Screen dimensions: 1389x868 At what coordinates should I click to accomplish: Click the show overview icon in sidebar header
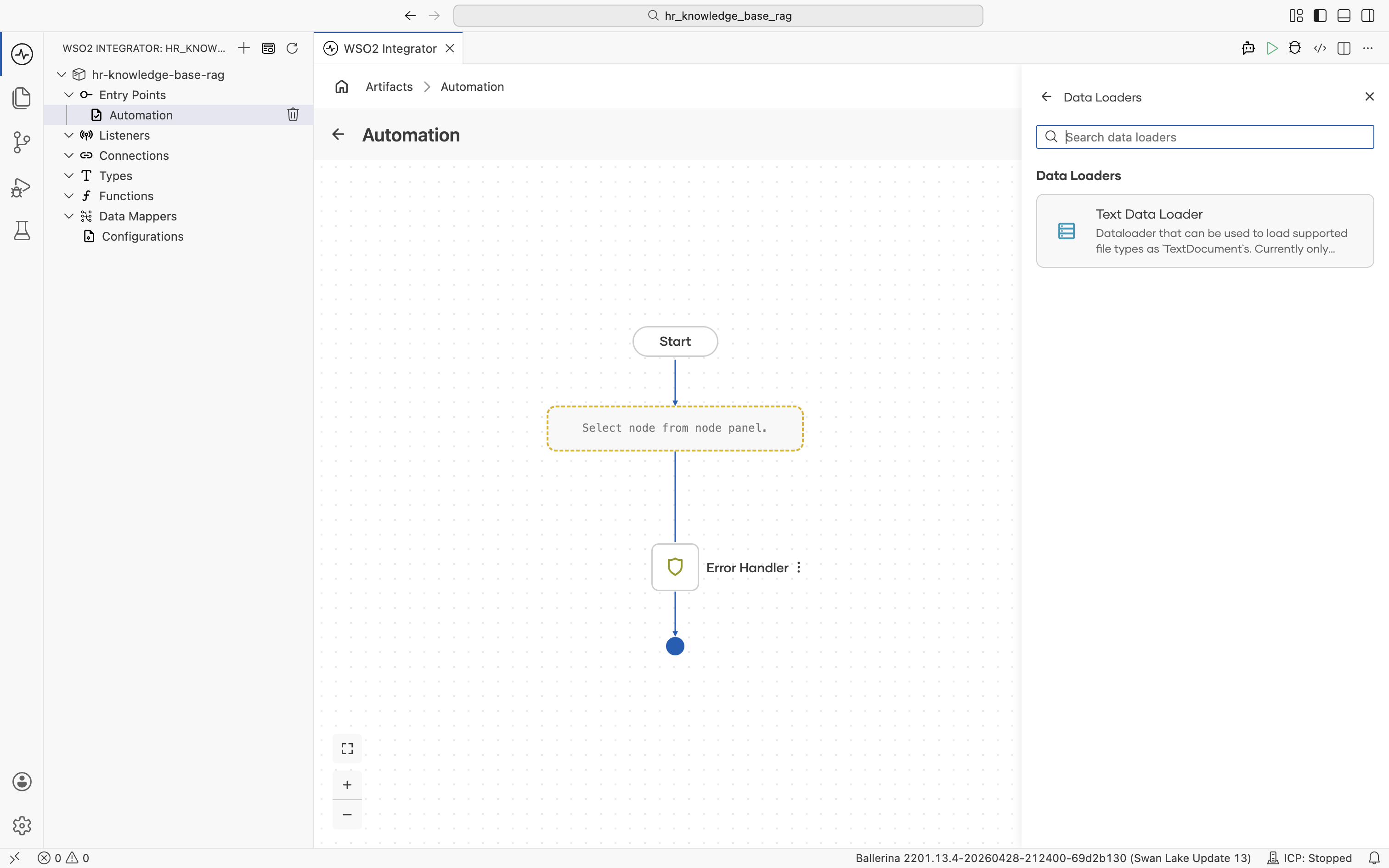[268, 48]
